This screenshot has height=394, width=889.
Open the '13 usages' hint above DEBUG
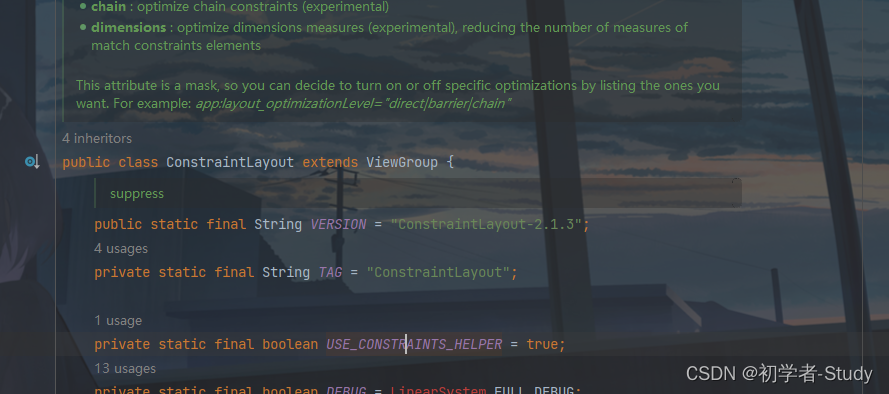click(125, 368)
